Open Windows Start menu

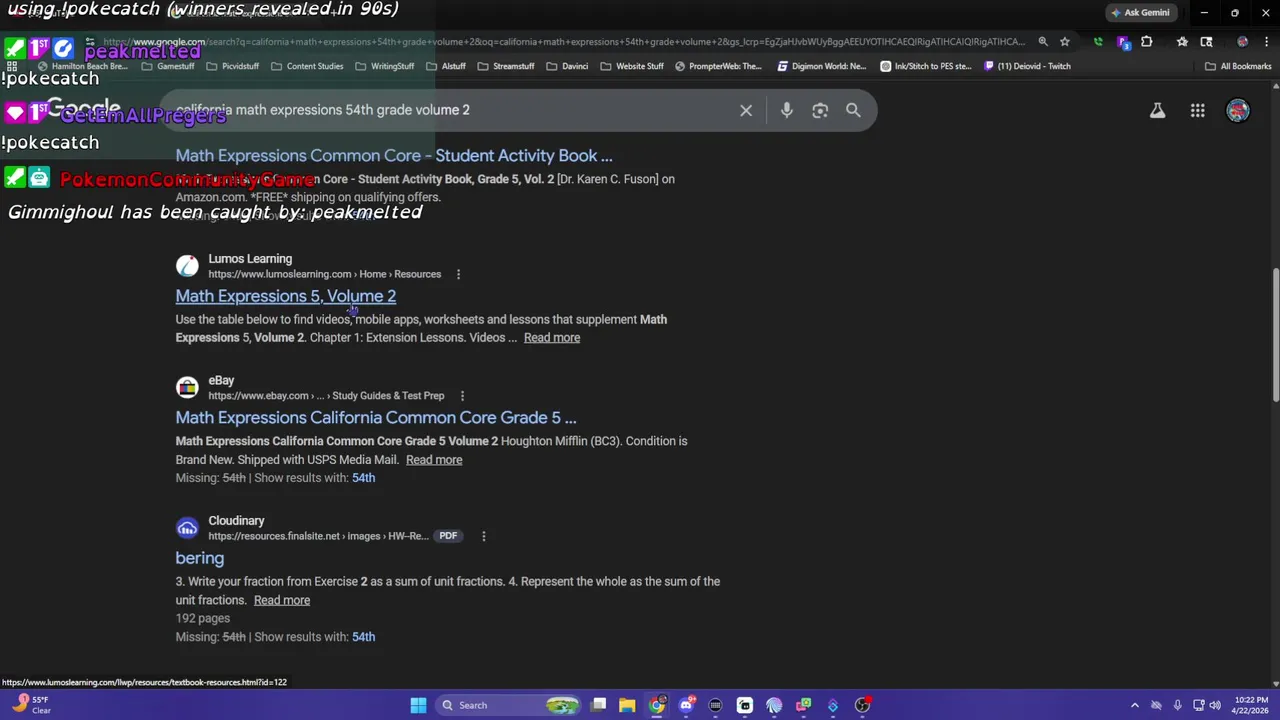(418, 705)
